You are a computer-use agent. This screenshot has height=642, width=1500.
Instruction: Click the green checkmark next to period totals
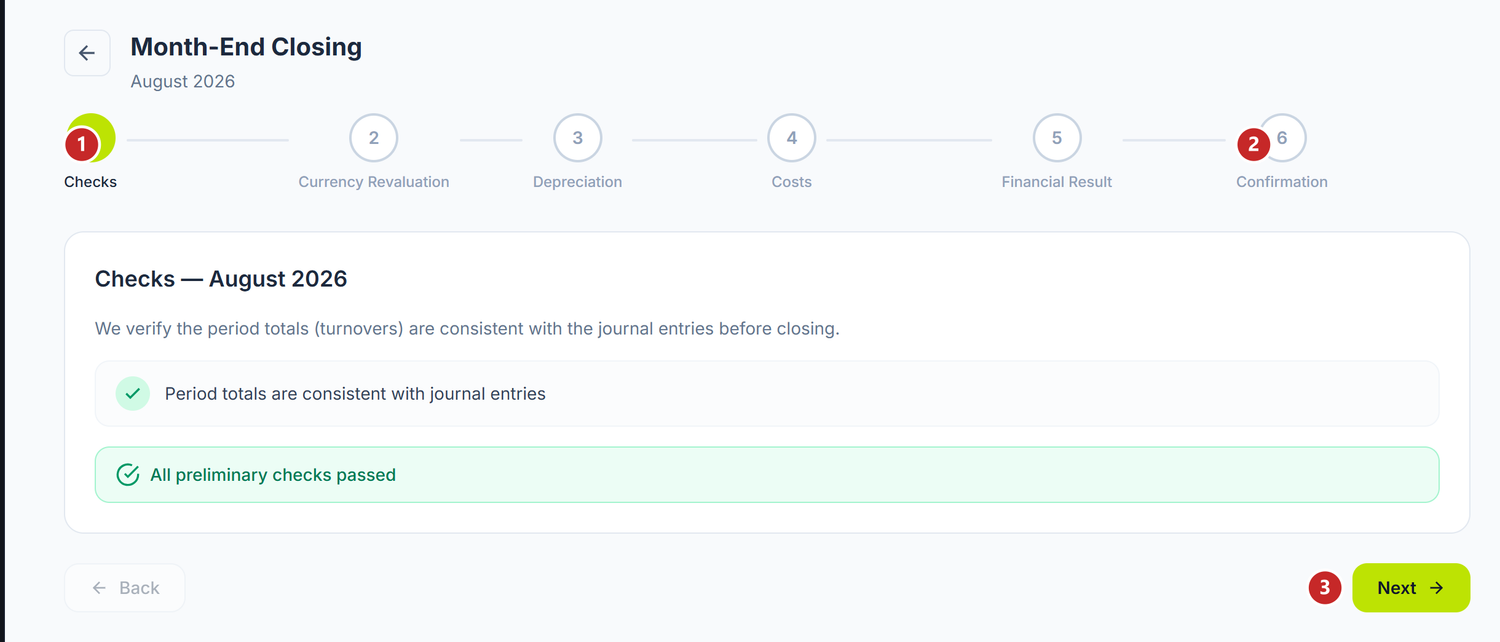click(133, 394)
